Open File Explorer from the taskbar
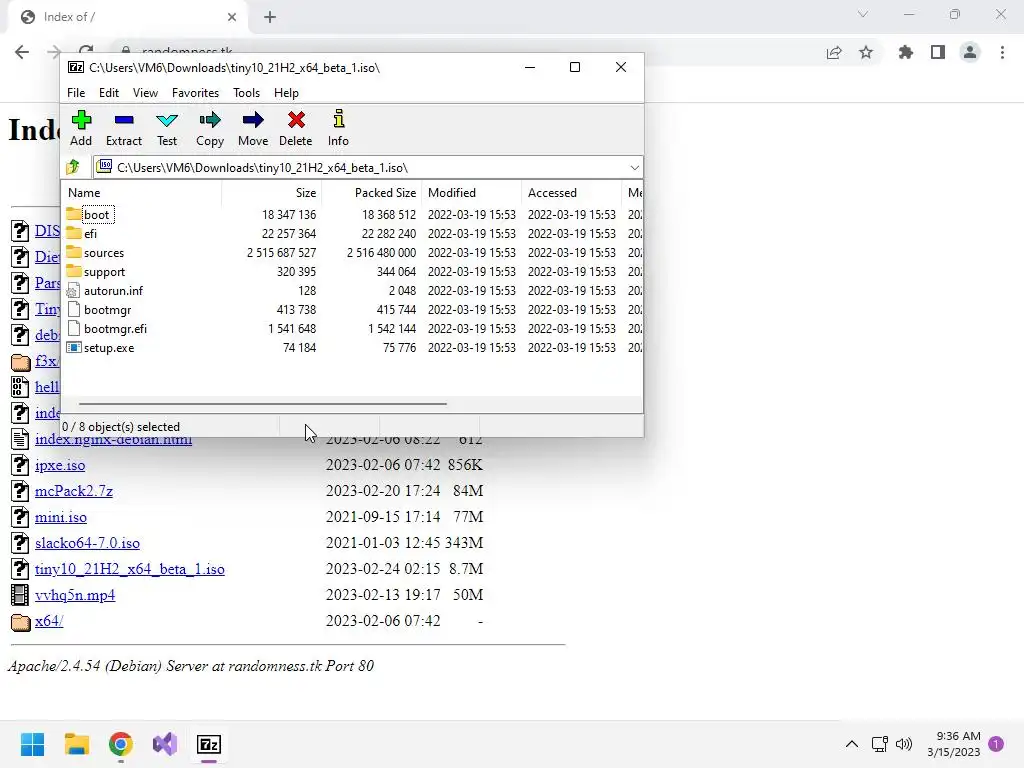1024x768 pixels. click(x=77, y=744)
